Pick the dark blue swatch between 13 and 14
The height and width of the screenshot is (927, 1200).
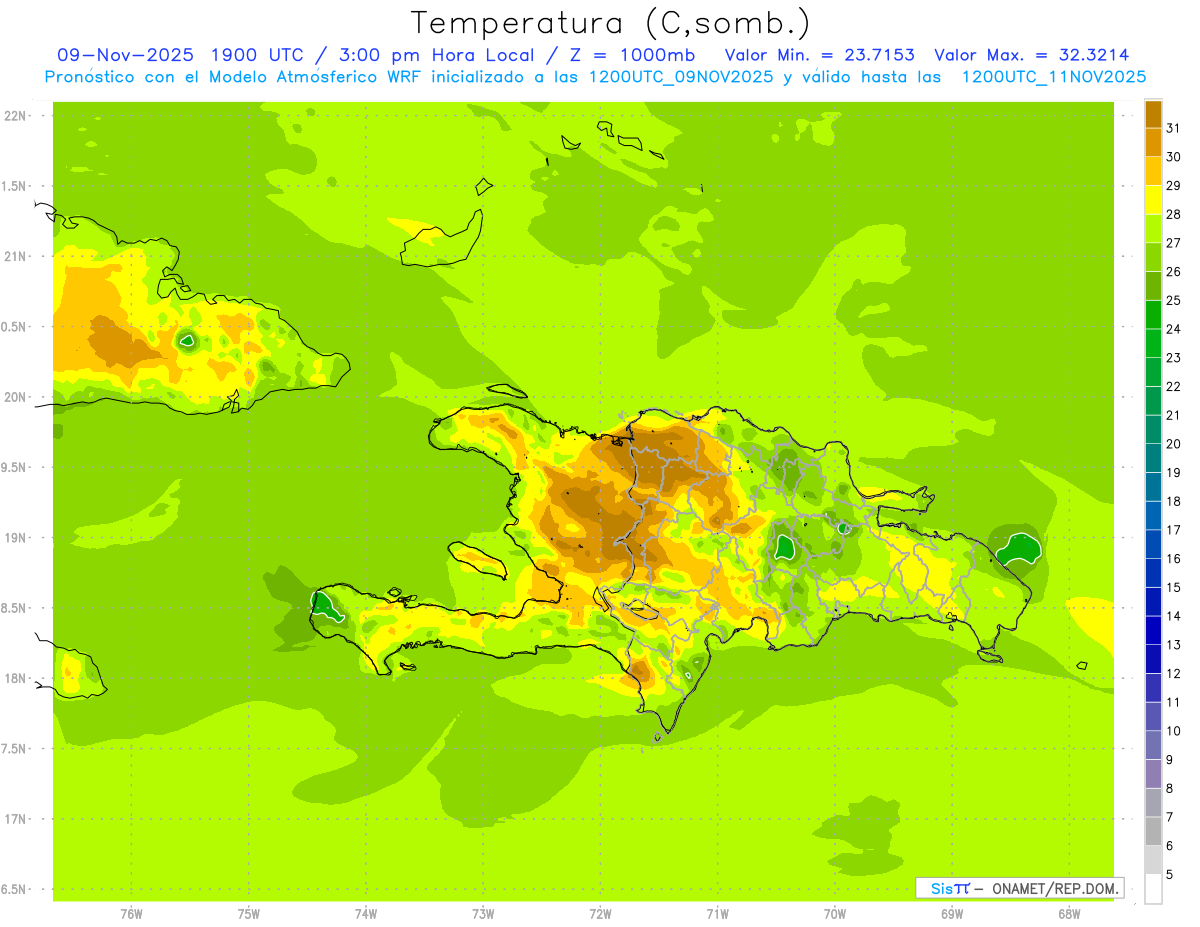pos(1153,630)
